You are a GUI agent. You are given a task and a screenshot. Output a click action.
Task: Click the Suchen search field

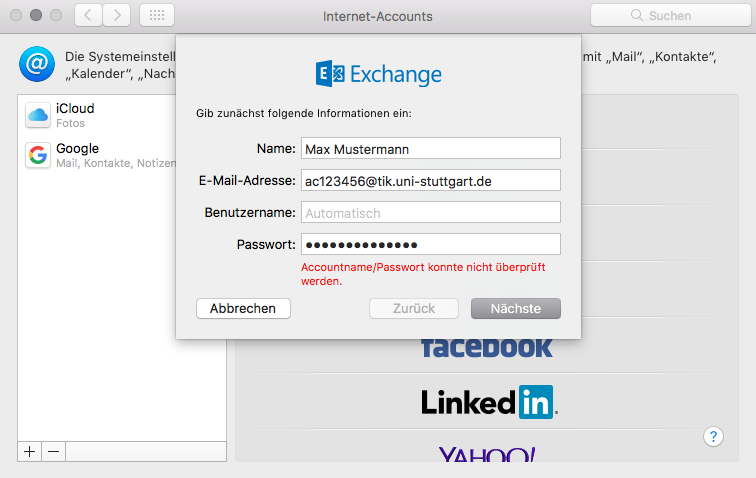pyautogui.click(x=671, y=15)
